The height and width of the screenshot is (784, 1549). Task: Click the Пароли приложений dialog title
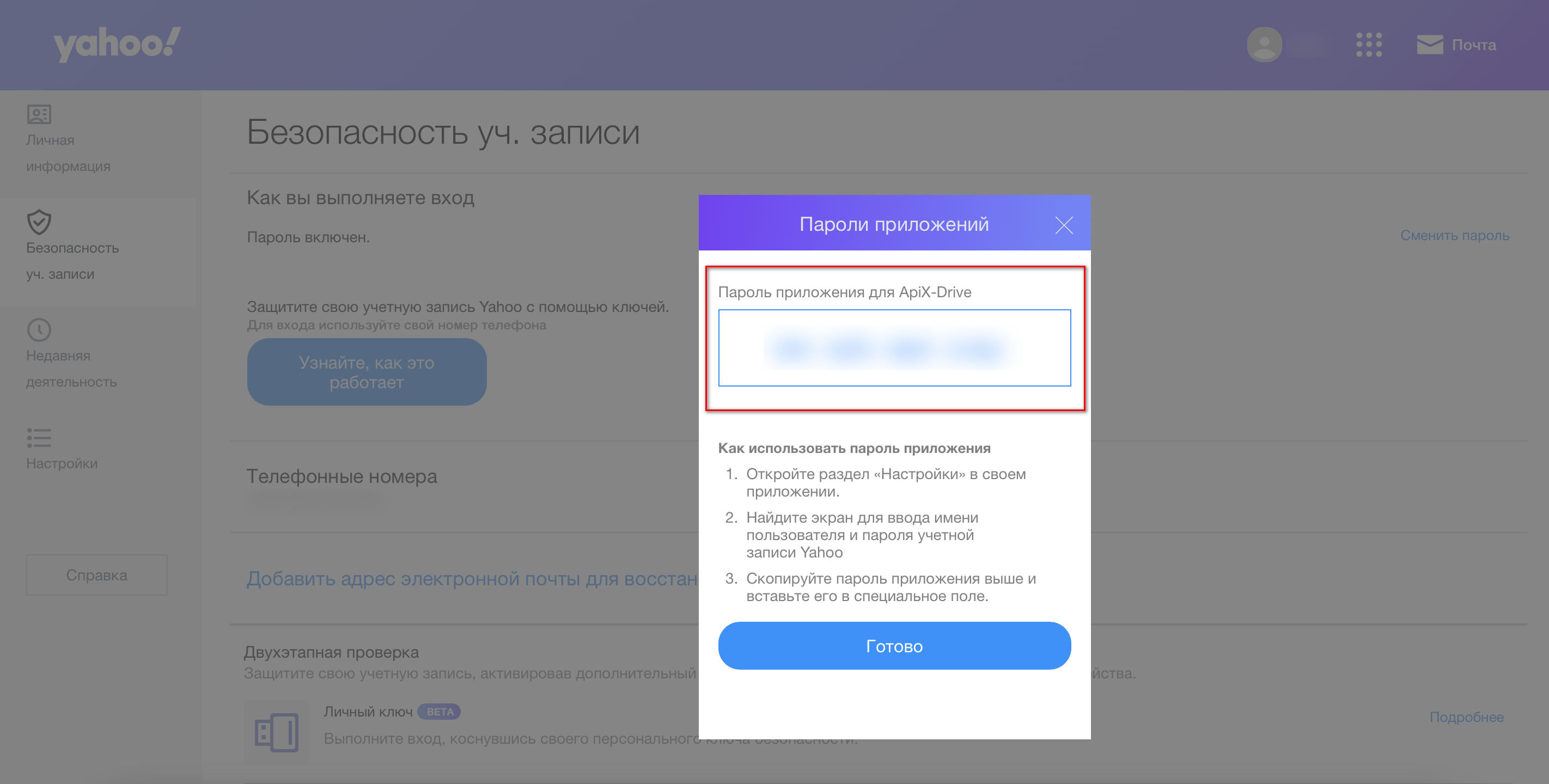point(894,224)
